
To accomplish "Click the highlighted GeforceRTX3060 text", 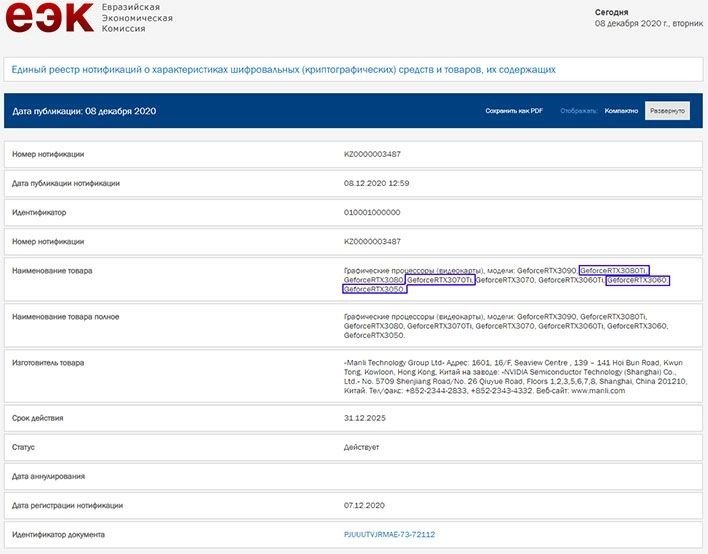I will point(638,280).
